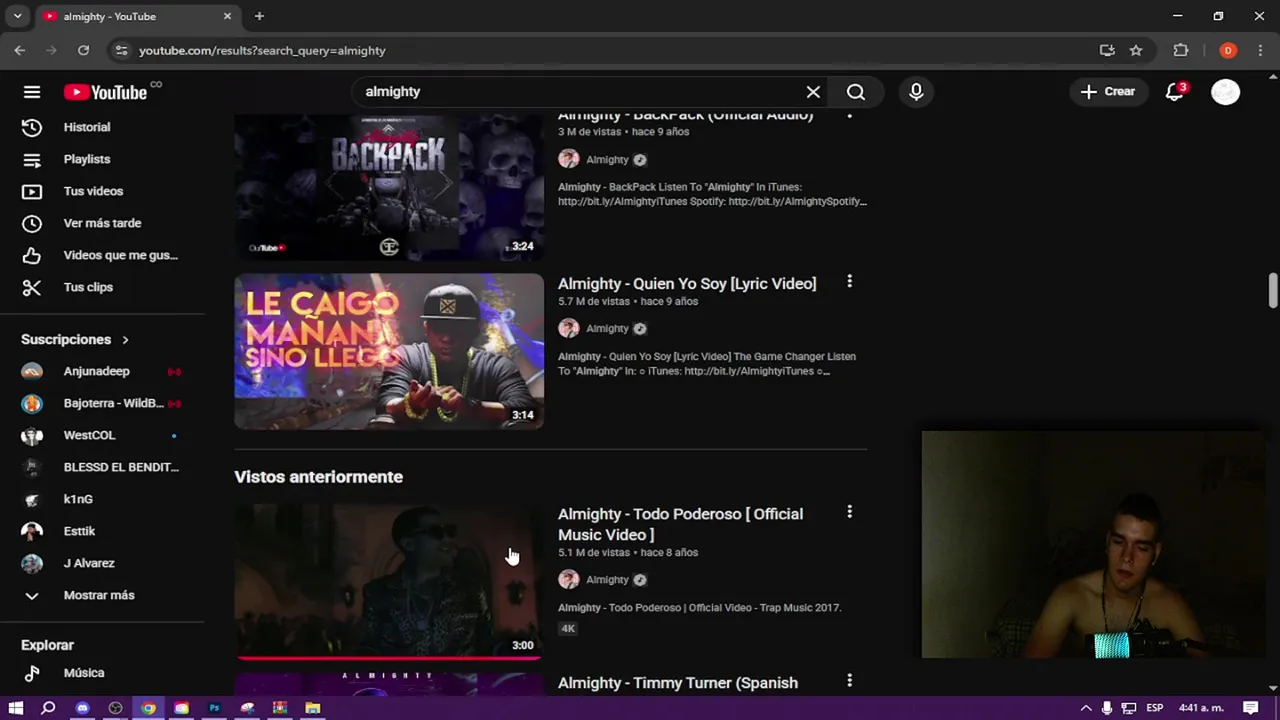Open options menu for Todo Poderoso video
The image size is (1280, 720).
pyautogui.click(x=849, y=512)
